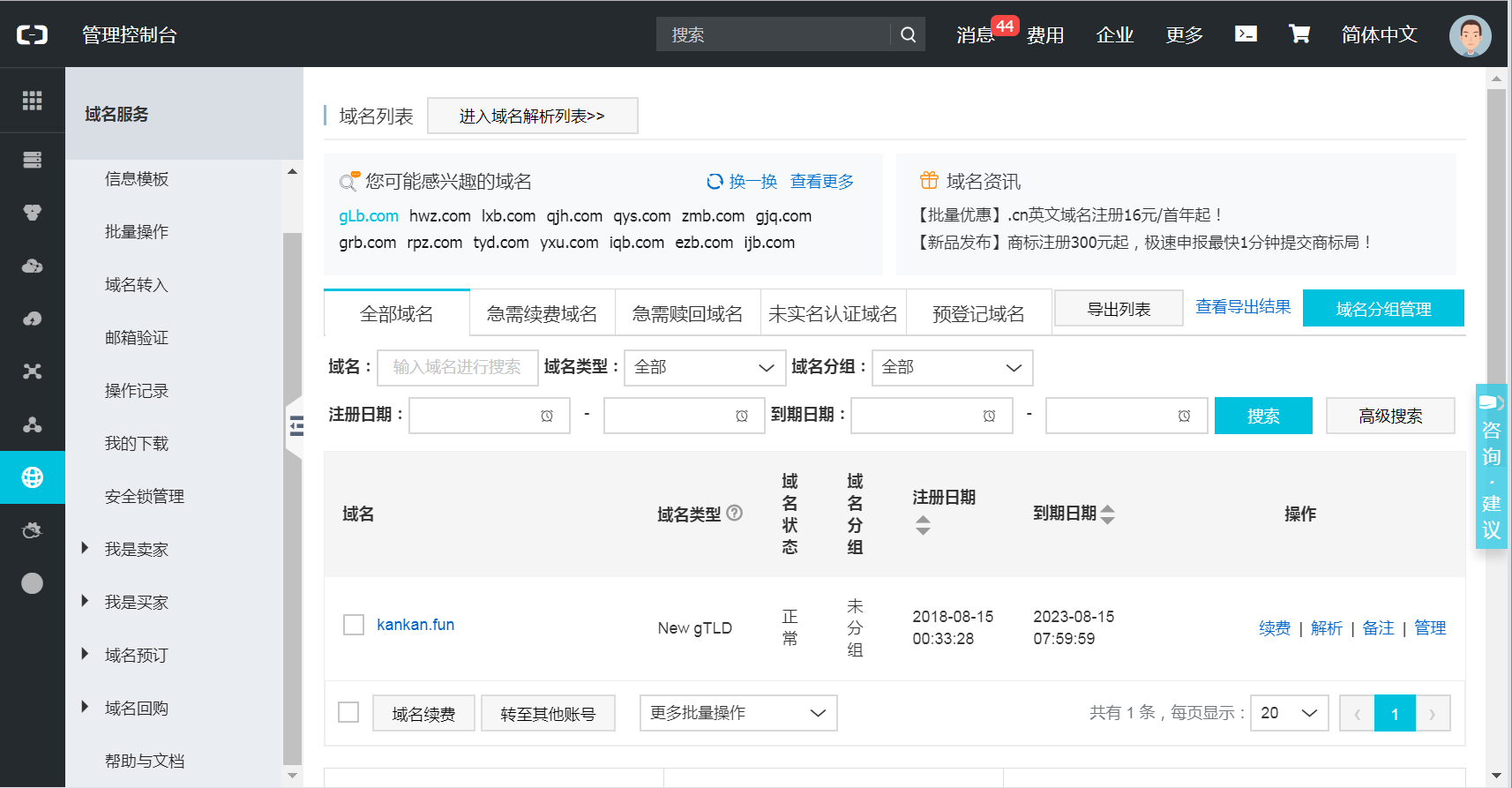Expand the 域名回购 menu
Viewport: 1512px width, 788px height.
click(136, 708)
